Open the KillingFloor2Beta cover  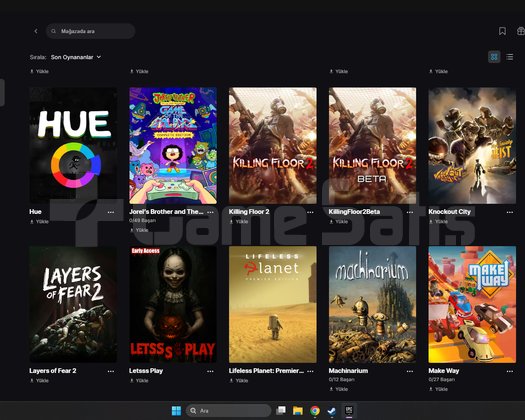coord(372,146)
